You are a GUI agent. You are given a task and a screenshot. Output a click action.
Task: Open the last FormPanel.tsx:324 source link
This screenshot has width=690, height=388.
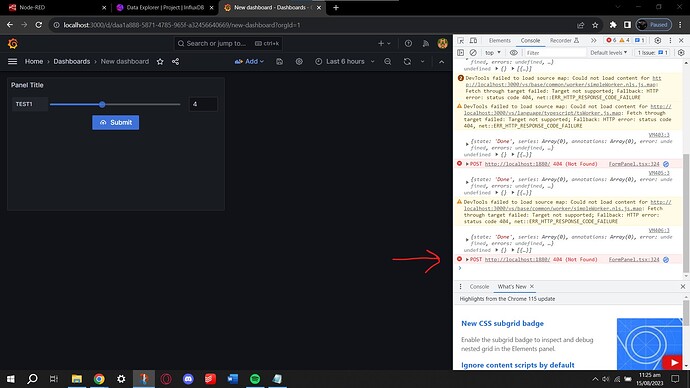[x=634, y=260]
